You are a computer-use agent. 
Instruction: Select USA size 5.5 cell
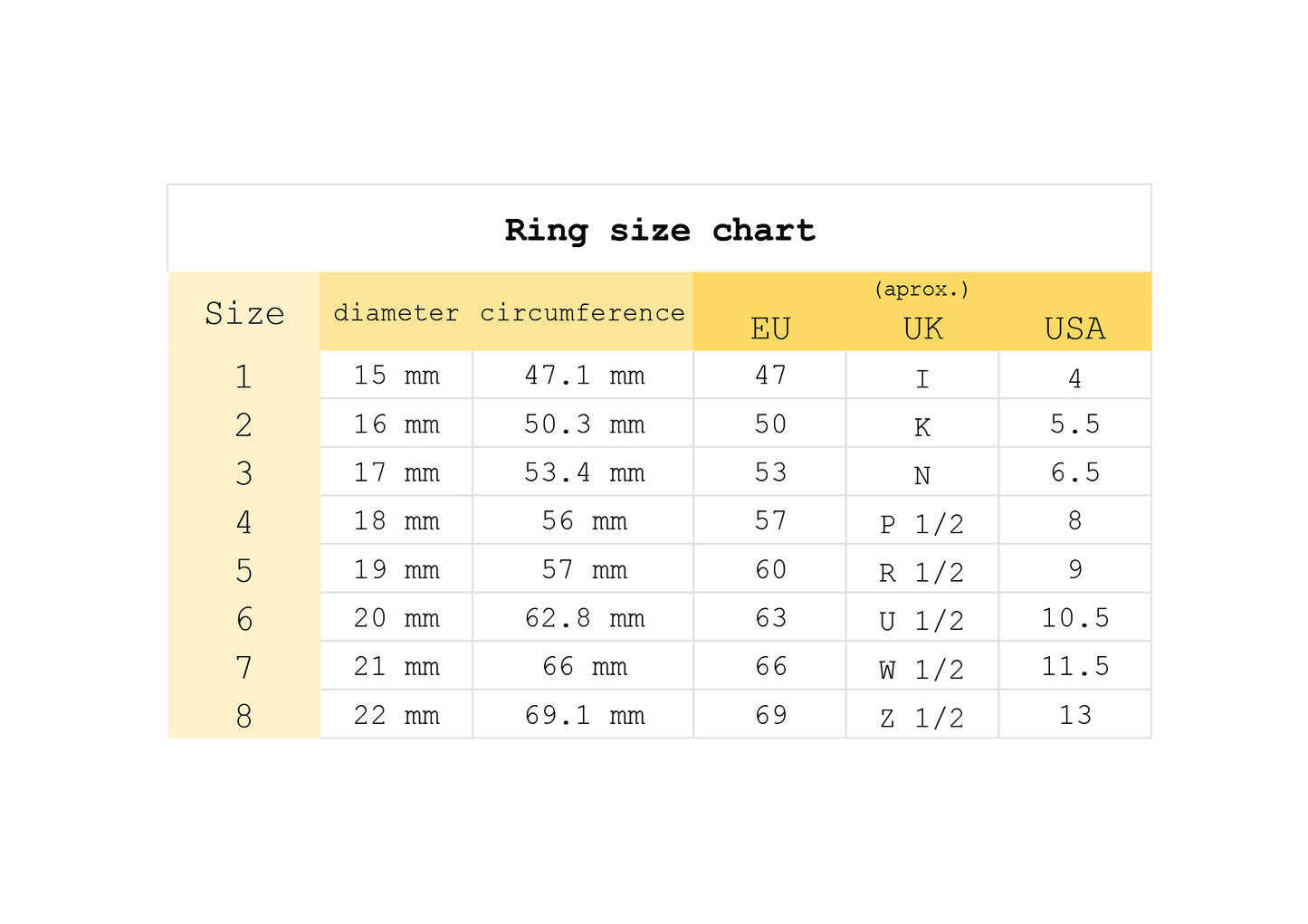[x=1075, y=424]
